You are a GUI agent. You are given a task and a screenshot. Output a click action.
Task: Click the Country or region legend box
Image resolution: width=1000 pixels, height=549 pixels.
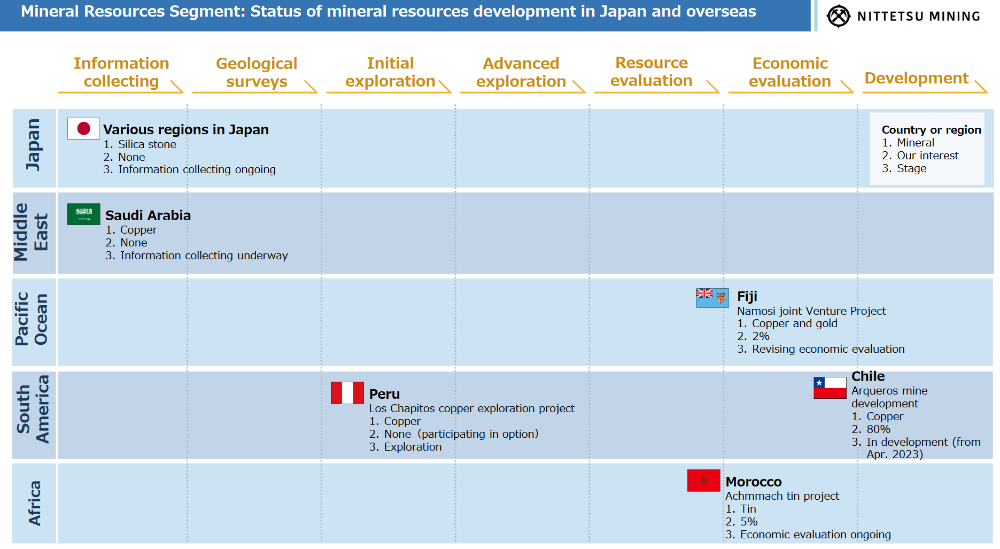pos(931,149)
